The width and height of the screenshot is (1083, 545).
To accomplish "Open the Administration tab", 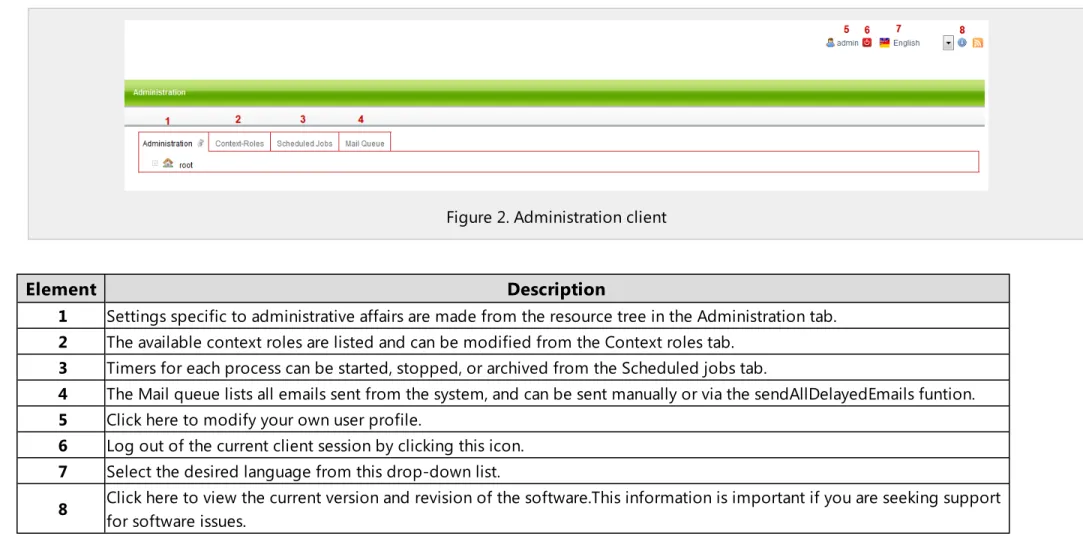I will point(173,142).
